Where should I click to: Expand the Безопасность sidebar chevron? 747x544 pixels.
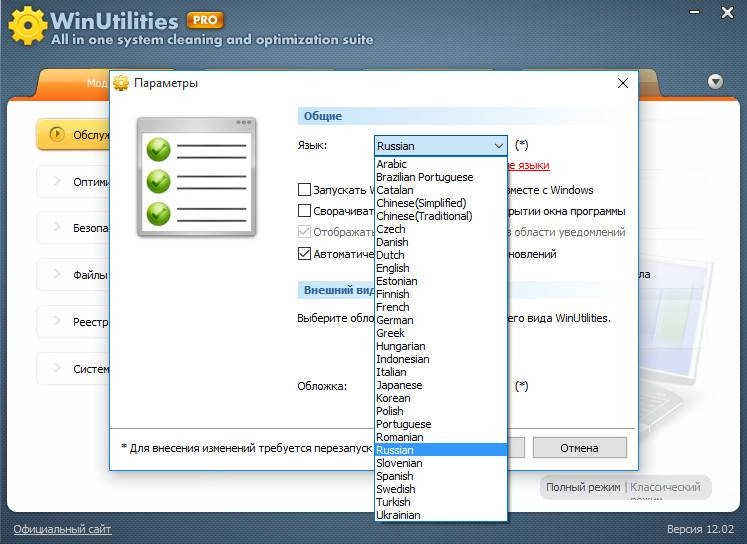[x=57, y=227]
